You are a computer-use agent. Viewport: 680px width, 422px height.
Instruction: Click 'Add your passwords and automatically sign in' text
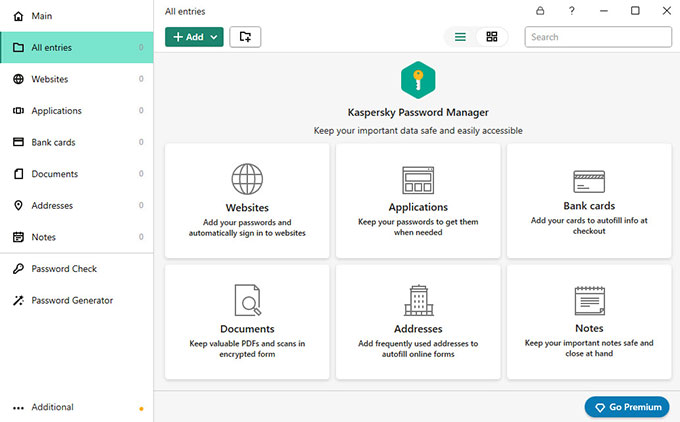pyautogui.click(x=247, y=228)
